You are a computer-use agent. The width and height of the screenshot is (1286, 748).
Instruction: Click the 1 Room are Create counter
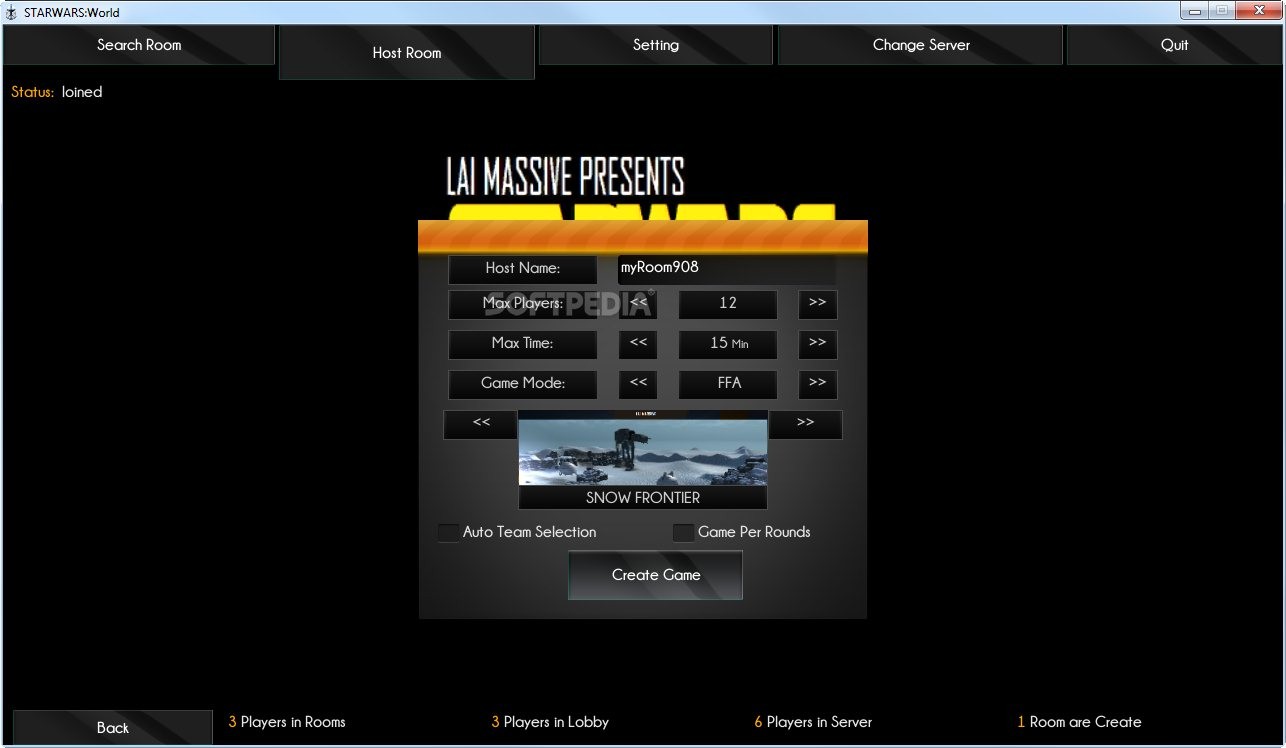(x=1079, y=722)
